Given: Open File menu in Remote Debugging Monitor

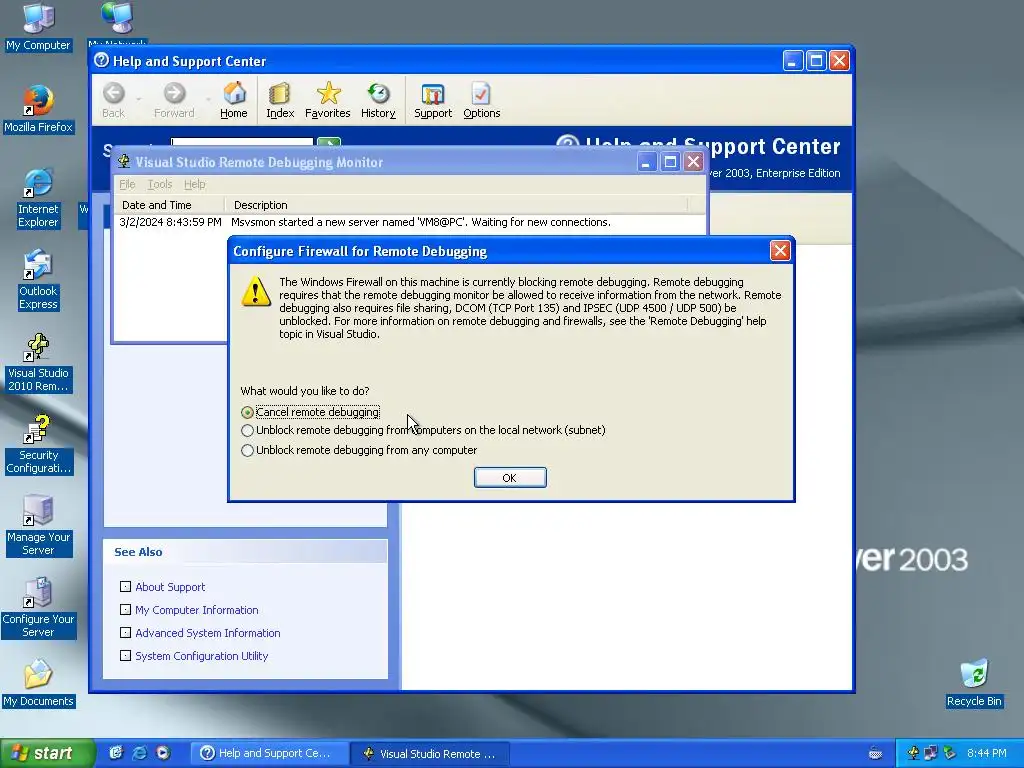Looking at the screenshot, I should point(127,184).
